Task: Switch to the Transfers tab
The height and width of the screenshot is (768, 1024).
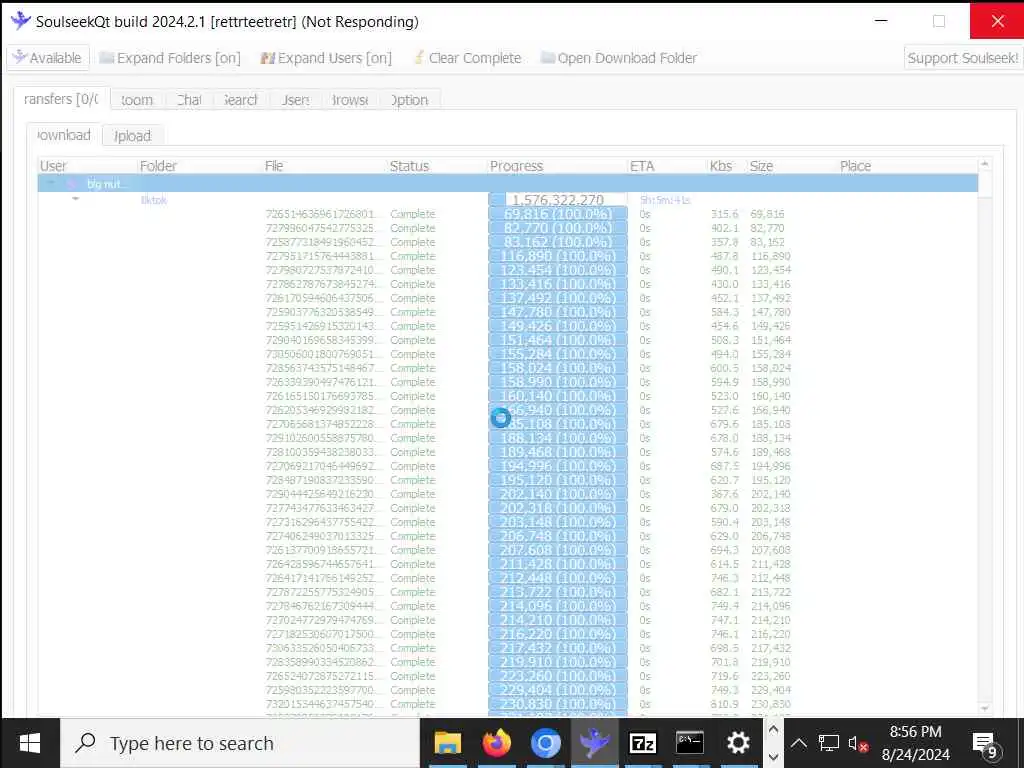Action: [x=61, y=99]
